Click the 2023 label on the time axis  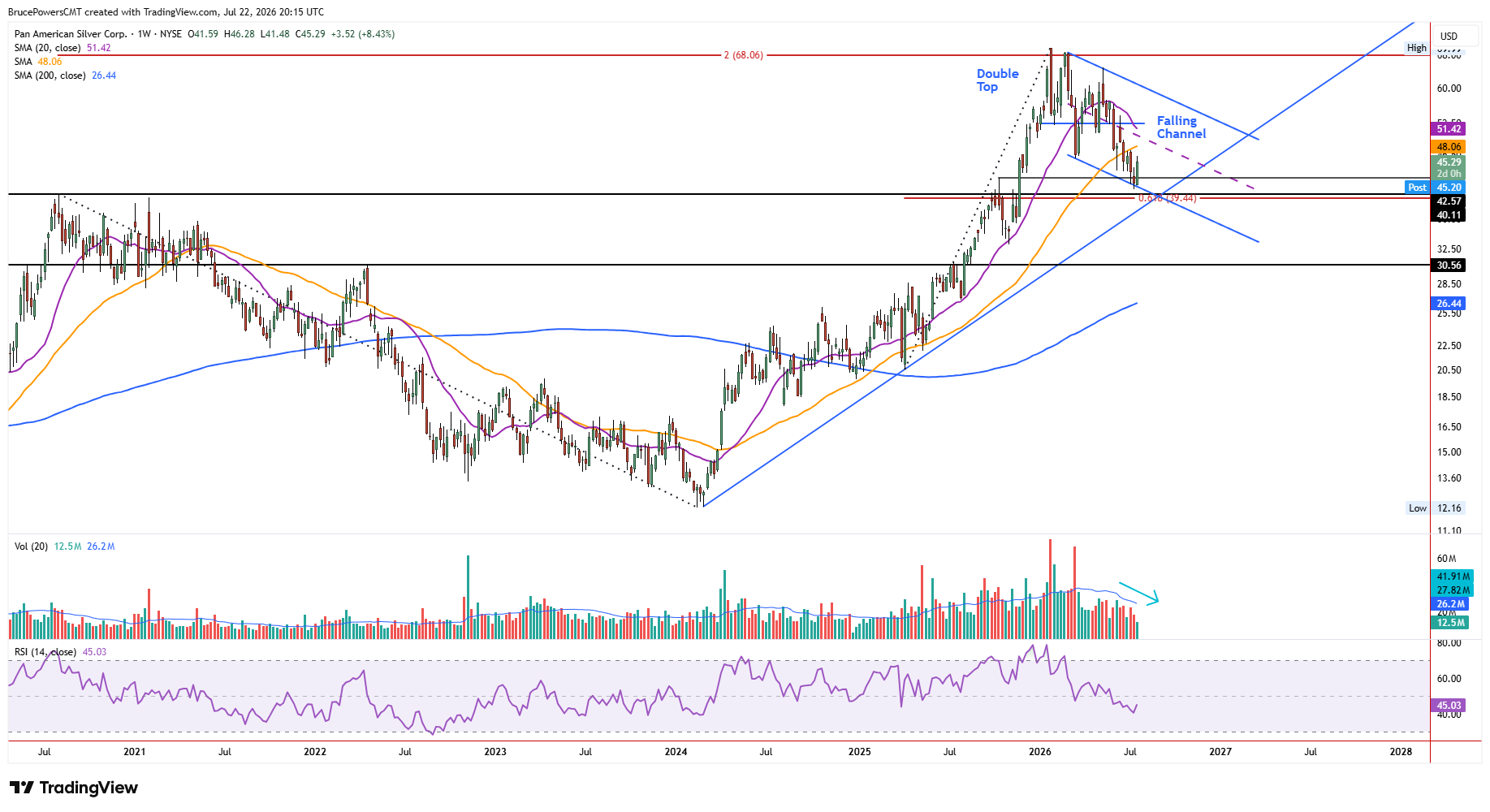pos(495,752)
